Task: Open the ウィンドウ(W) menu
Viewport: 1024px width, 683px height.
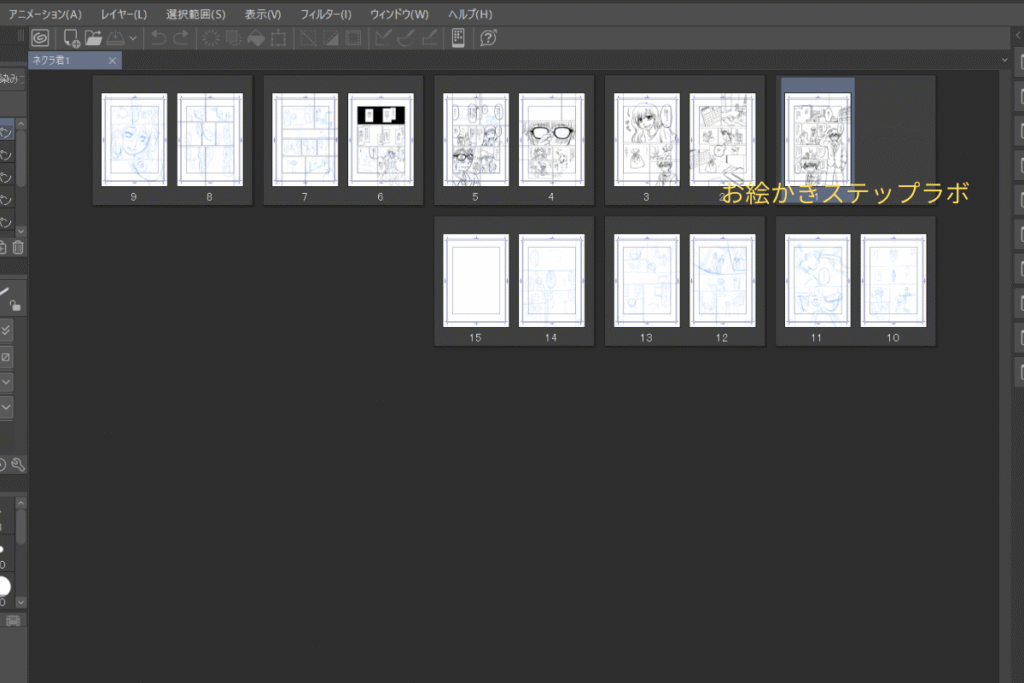Action: (x=399, y=14)
